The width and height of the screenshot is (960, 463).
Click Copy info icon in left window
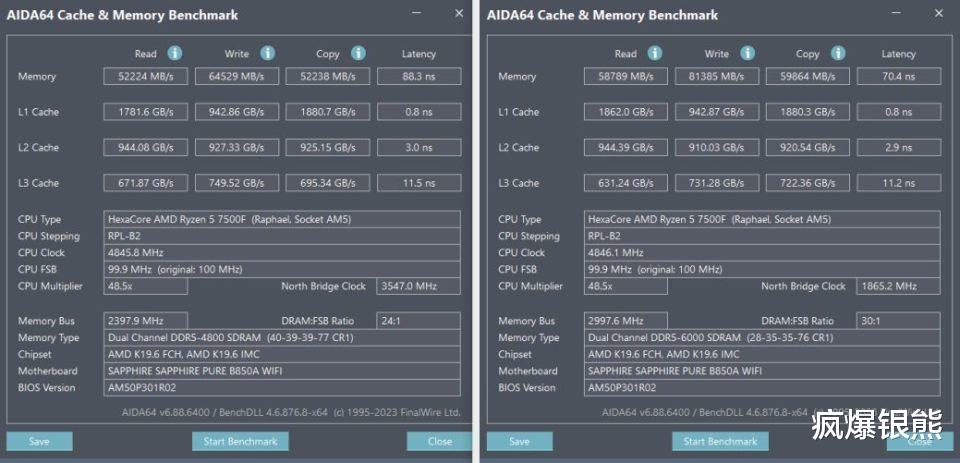(x=358, y=53)
